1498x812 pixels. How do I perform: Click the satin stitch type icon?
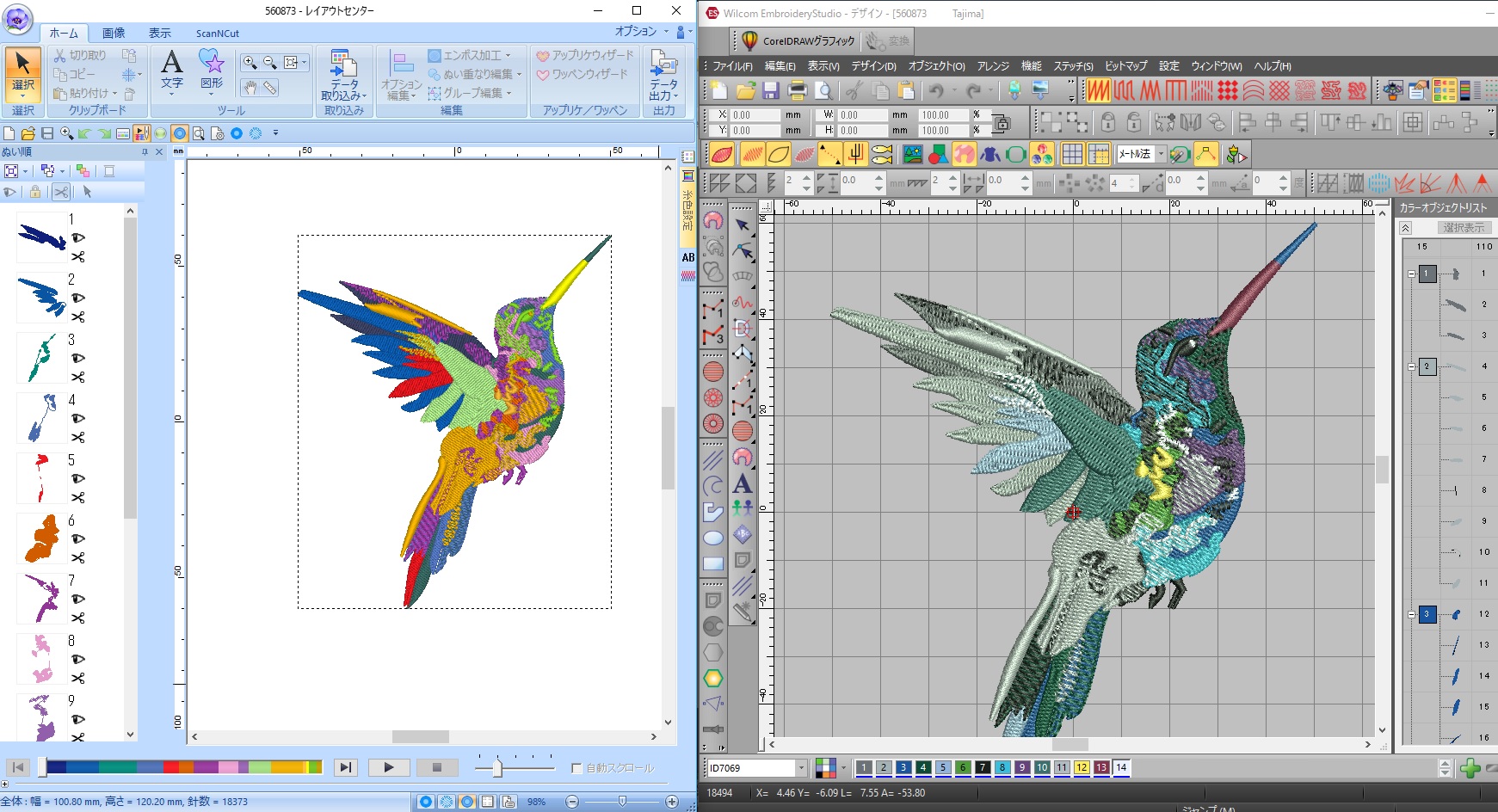[1098, 90]
